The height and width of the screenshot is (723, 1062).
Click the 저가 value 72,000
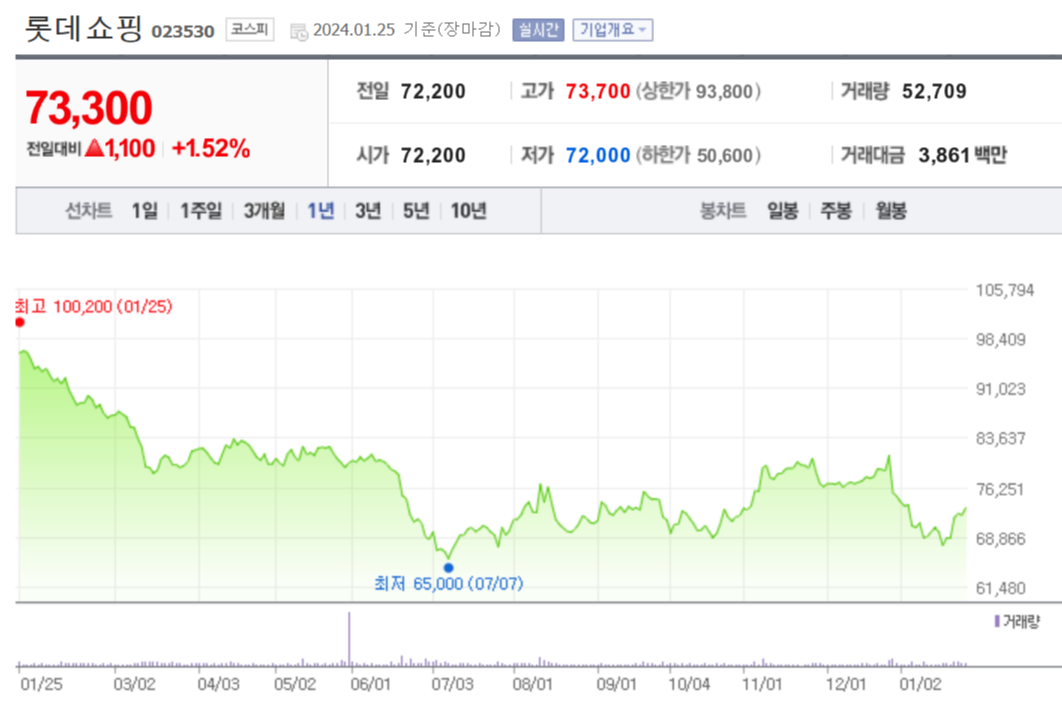598,156
